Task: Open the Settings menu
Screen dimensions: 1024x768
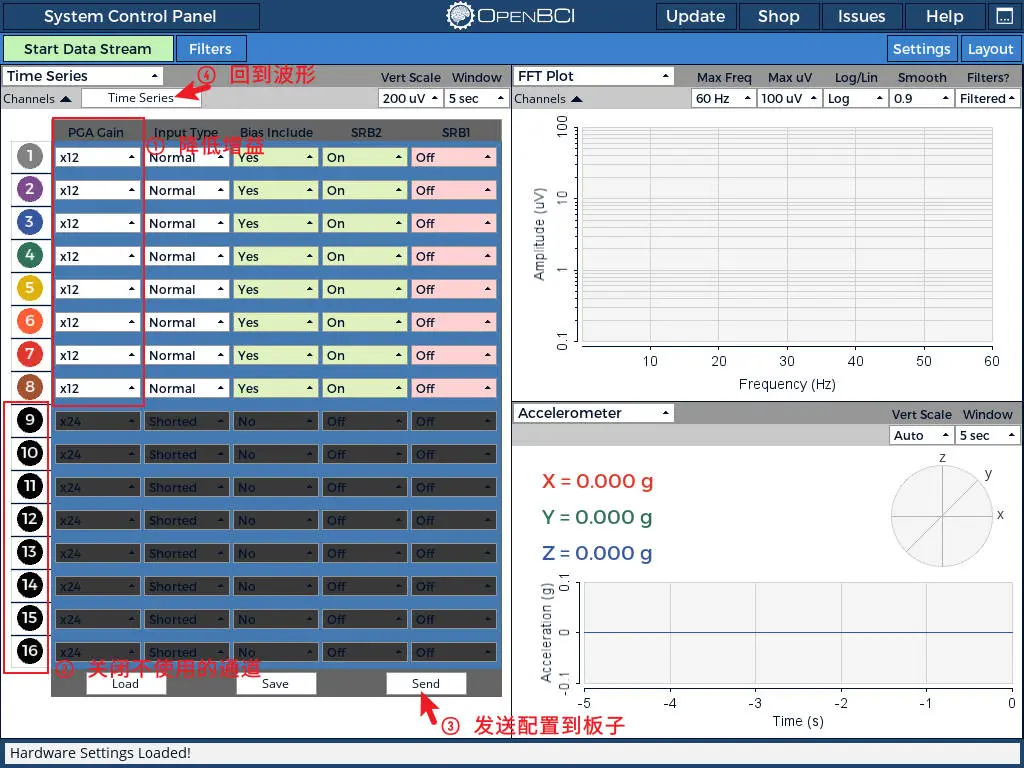Action: pyautogui.click(x=921, y=49)
